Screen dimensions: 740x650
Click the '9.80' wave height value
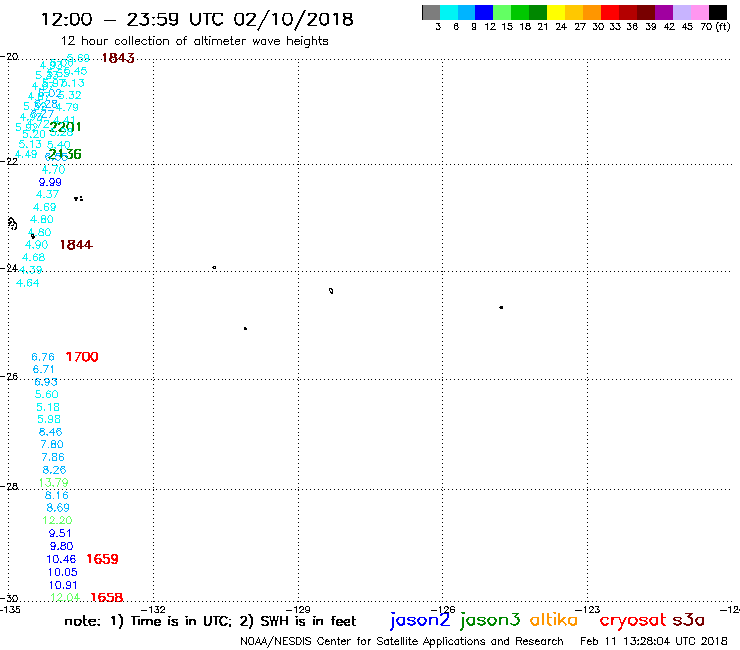pyautogui.click(x=61, y=546)
